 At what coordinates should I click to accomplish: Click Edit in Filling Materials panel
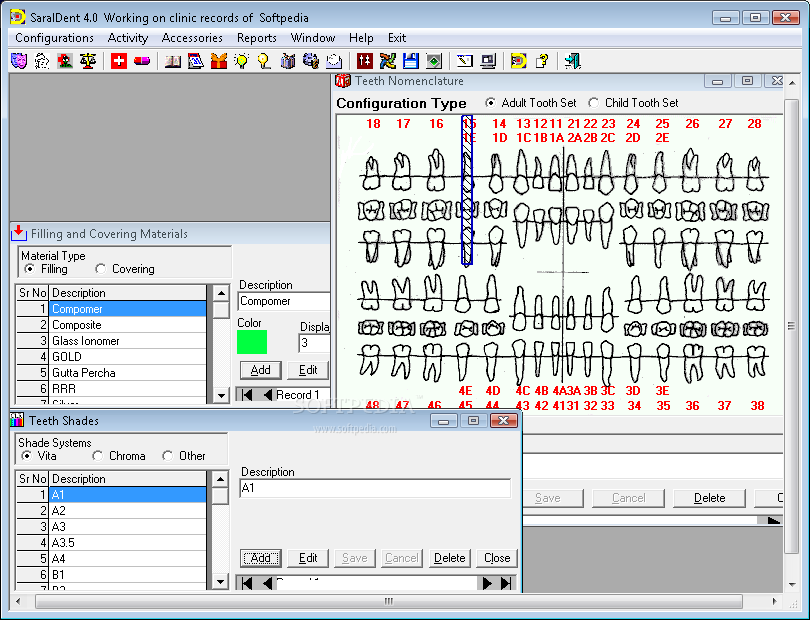click(x=308, y=370)
